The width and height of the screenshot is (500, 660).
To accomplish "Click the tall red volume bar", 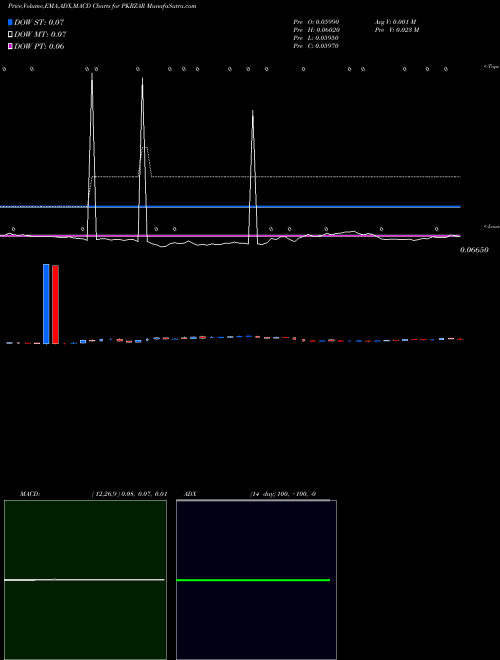I will (55, 305).
